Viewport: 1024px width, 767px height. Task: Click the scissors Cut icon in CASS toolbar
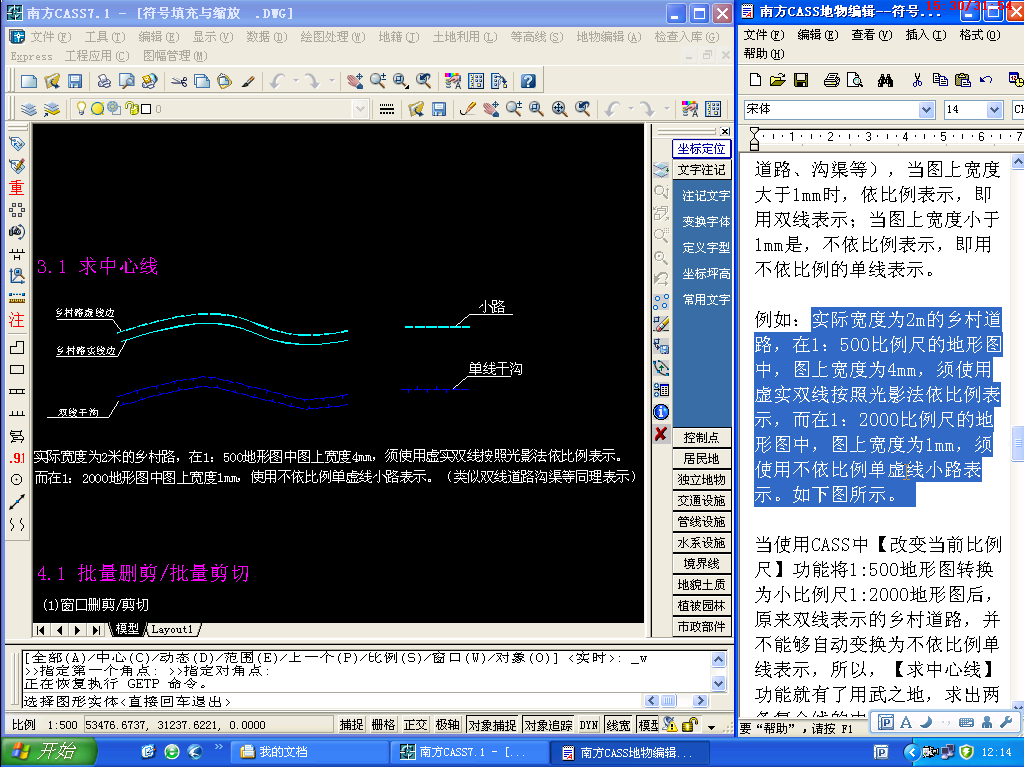(x=179, y=81)
